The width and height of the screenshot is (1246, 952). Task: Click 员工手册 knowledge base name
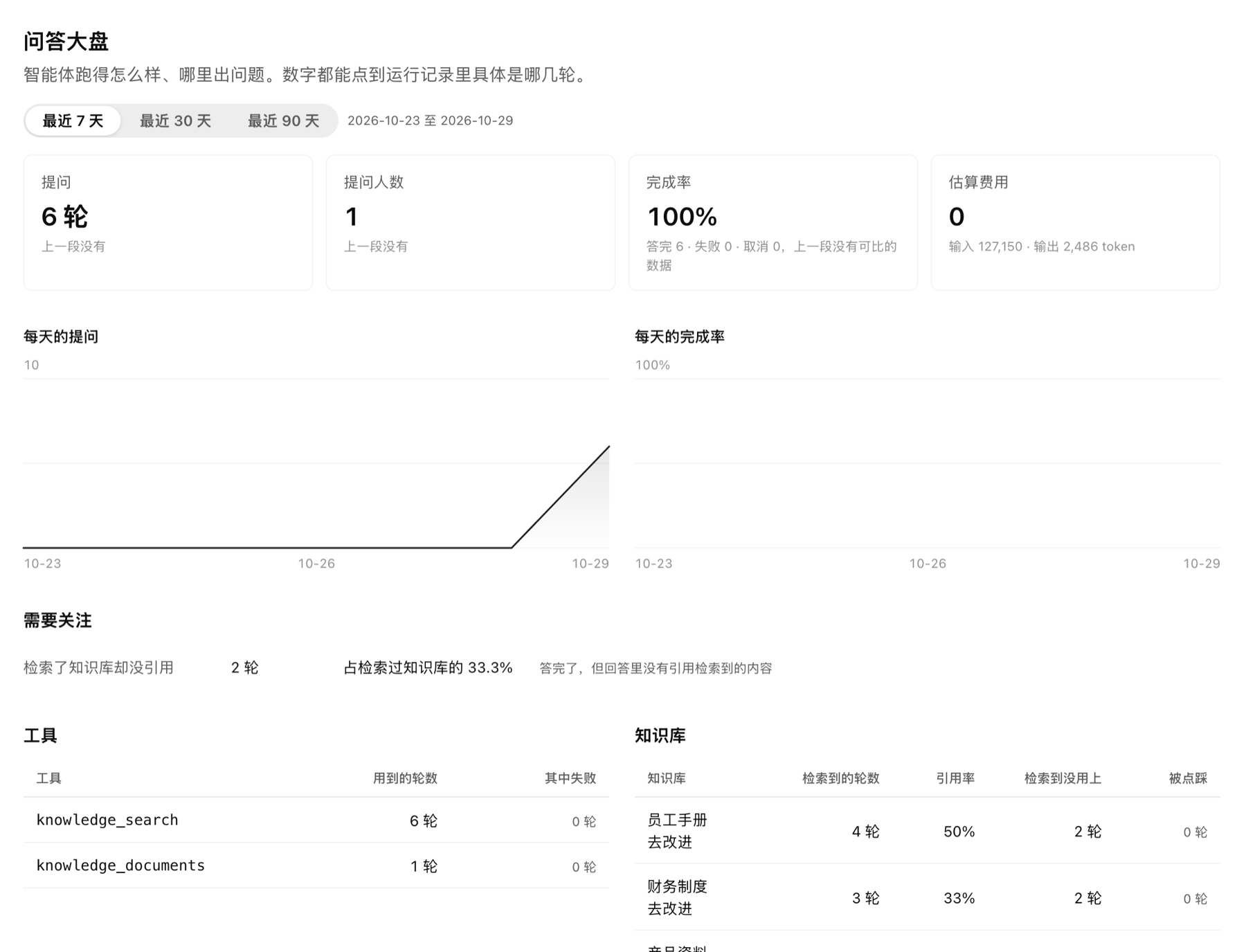tap(677, 820)
